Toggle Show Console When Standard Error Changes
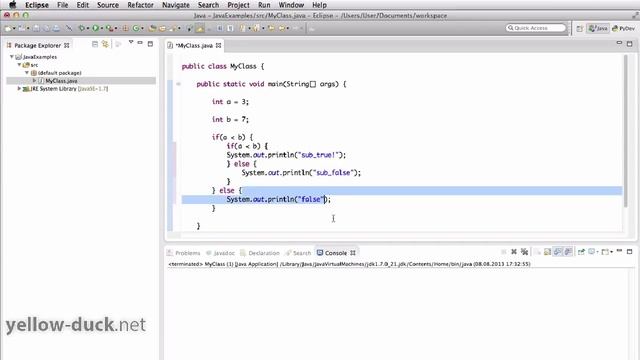The height and width of the screenshot is (360, 640). click(x=568, y=252)
